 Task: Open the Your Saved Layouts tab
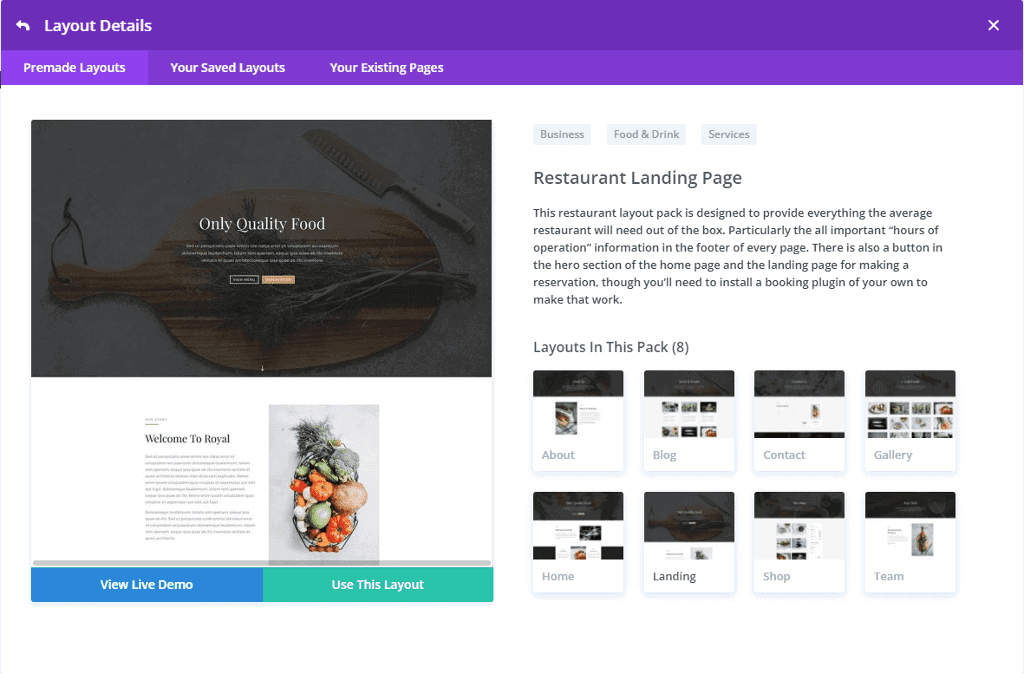[x=227, y=67]
